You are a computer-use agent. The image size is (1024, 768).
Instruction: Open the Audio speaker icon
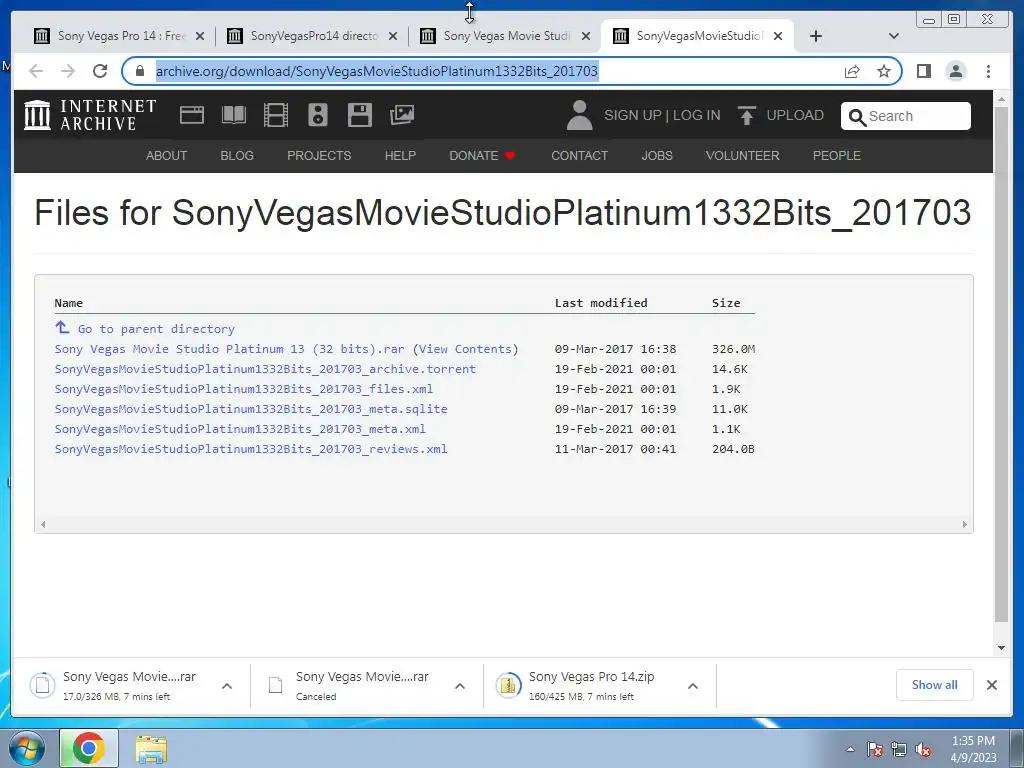tap(318, 115)
